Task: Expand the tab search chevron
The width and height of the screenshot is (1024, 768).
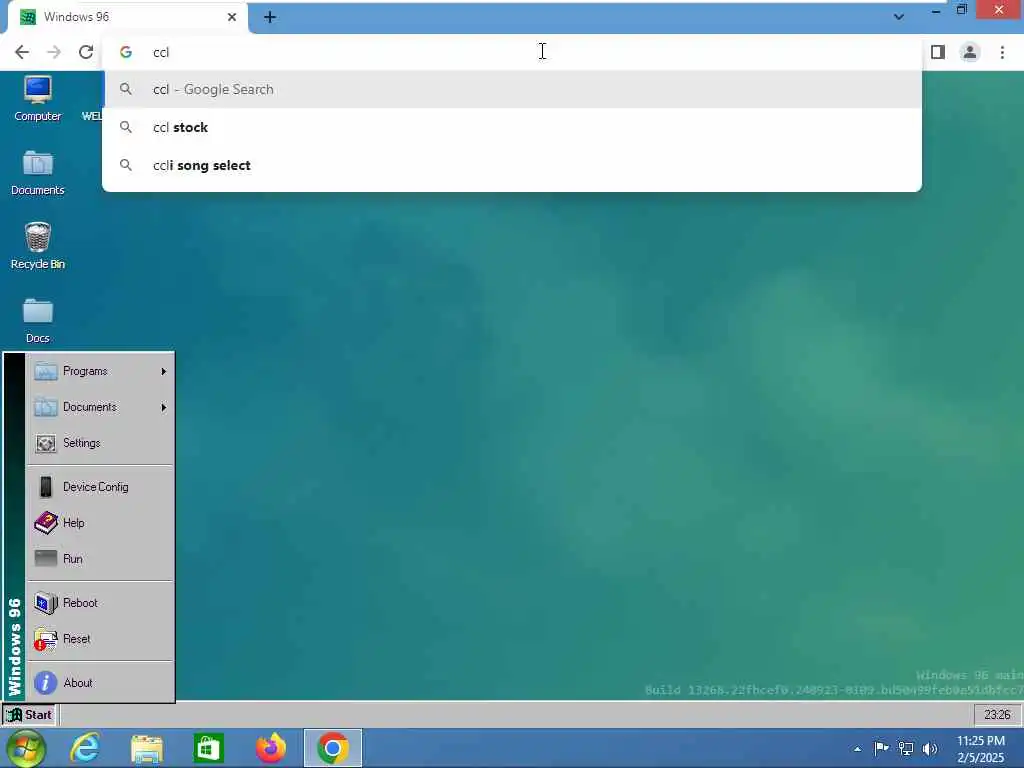Action: tap(899, 17)
